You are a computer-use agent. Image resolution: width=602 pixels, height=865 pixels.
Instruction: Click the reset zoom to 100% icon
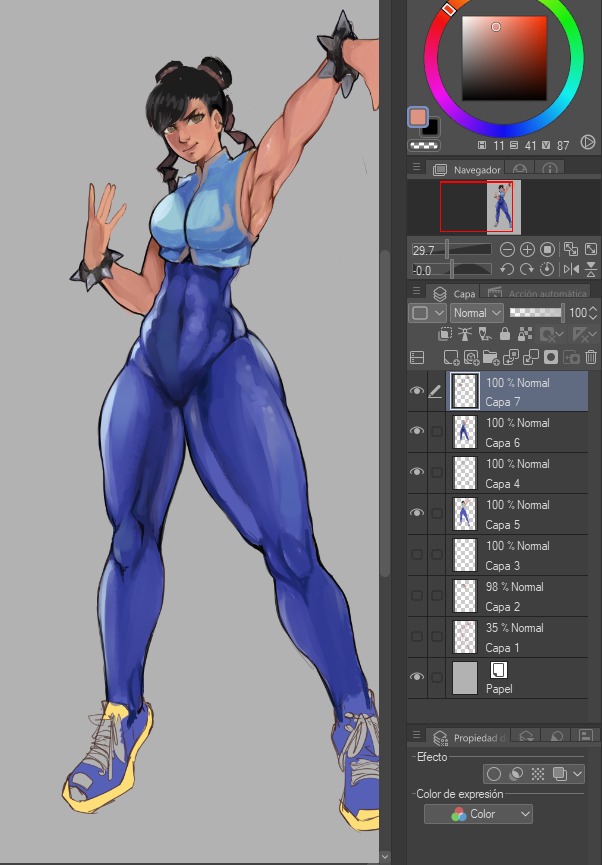tap(547, 250)
